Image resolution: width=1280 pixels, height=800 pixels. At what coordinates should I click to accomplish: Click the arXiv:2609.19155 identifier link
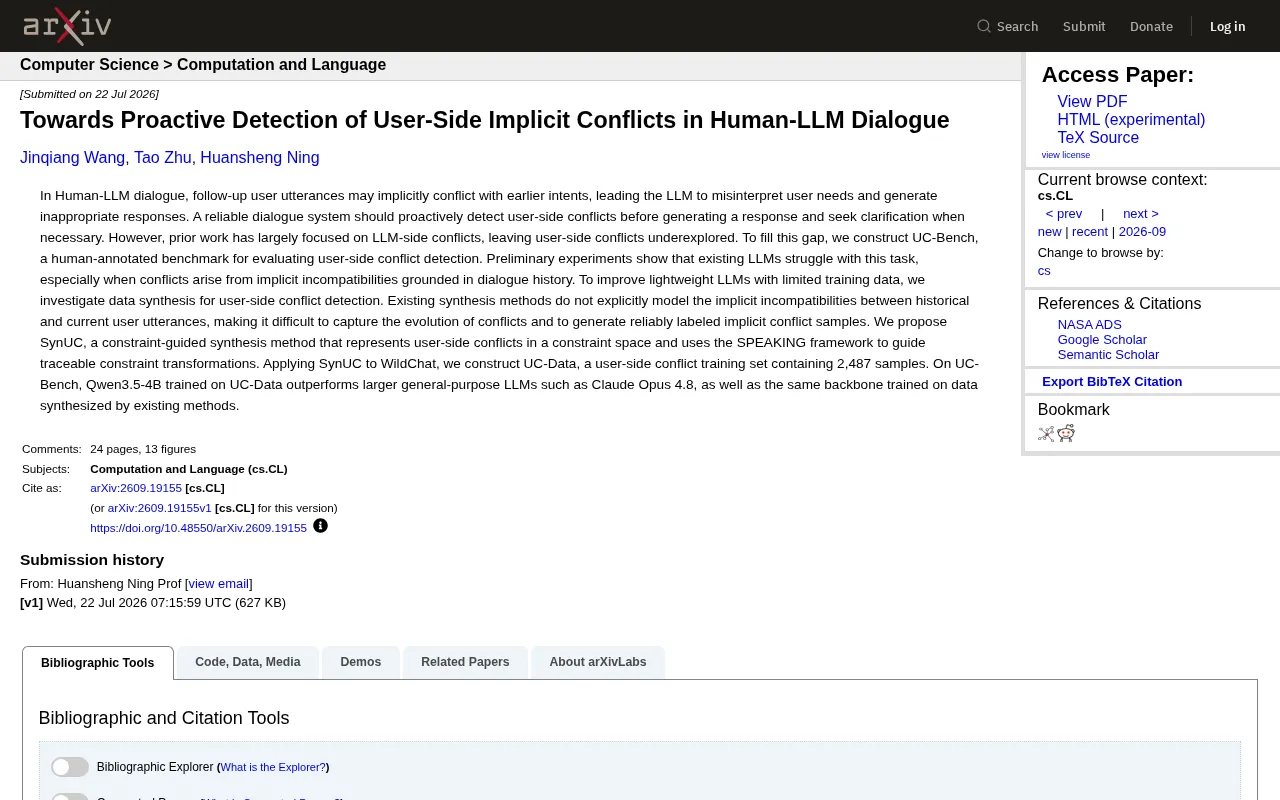click(136, 488)
